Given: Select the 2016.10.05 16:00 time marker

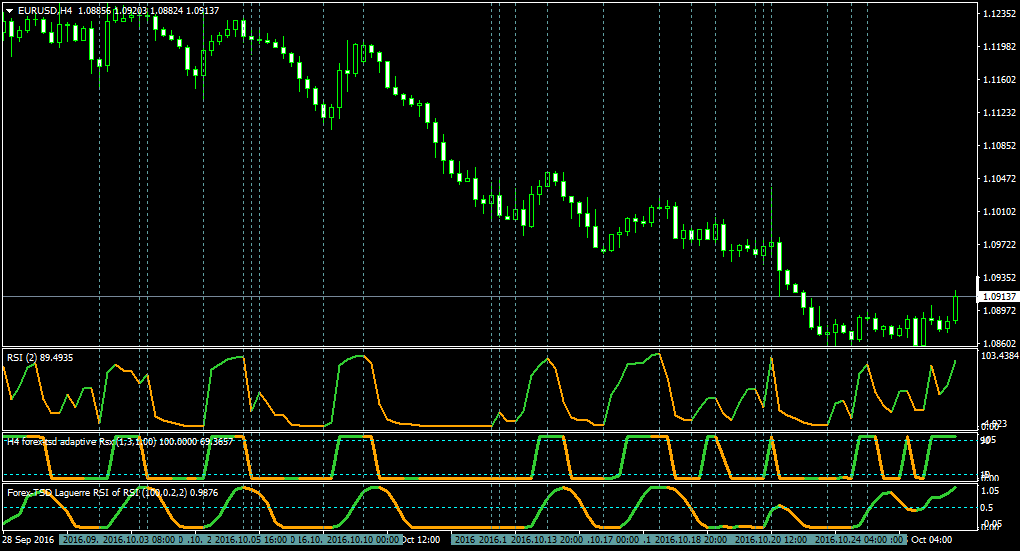Looking at the screenshot, I should [x=252, y=540].
